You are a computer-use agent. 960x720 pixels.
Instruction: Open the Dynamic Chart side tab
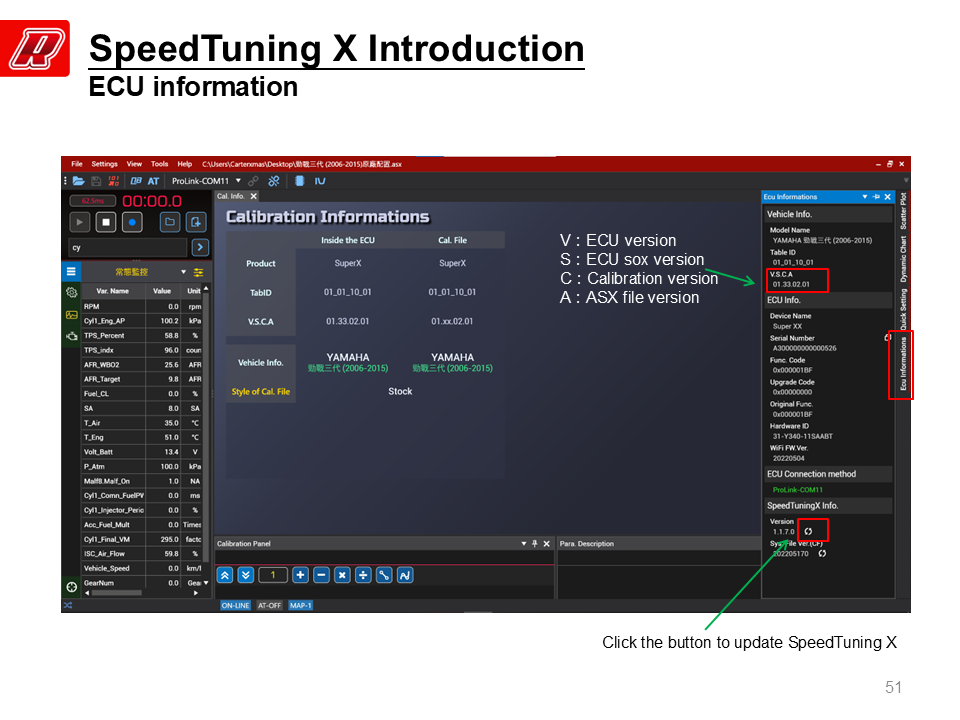tap(903, 260)
